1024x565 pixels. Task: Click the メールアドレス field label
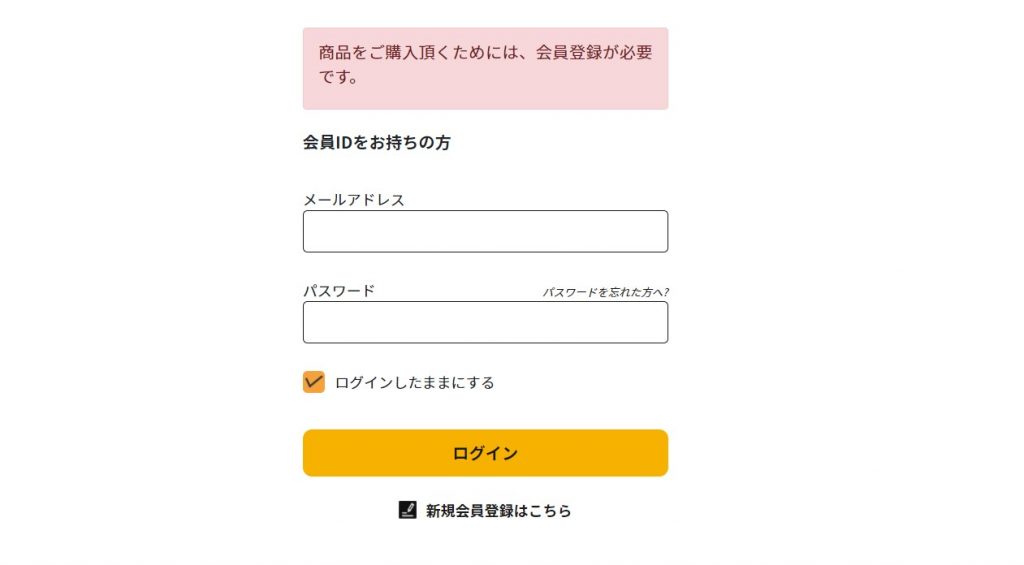(x=354, y=200)
